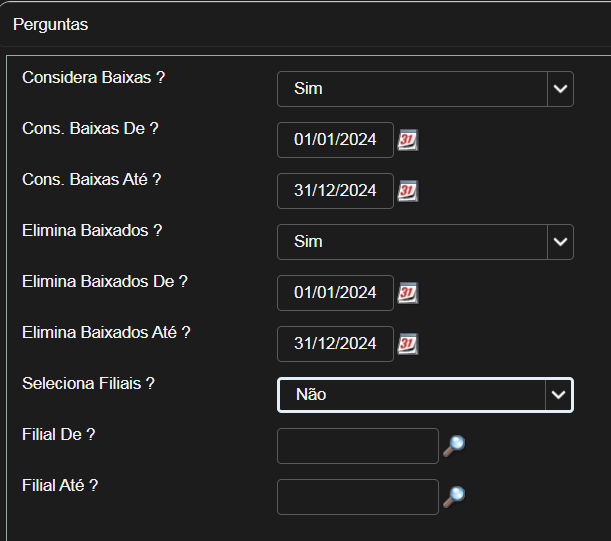Image resolution: width=611 pixels, height=541 pixels.
Task: Click the Cons. Baixas De date field
Action: coord(335,140)
